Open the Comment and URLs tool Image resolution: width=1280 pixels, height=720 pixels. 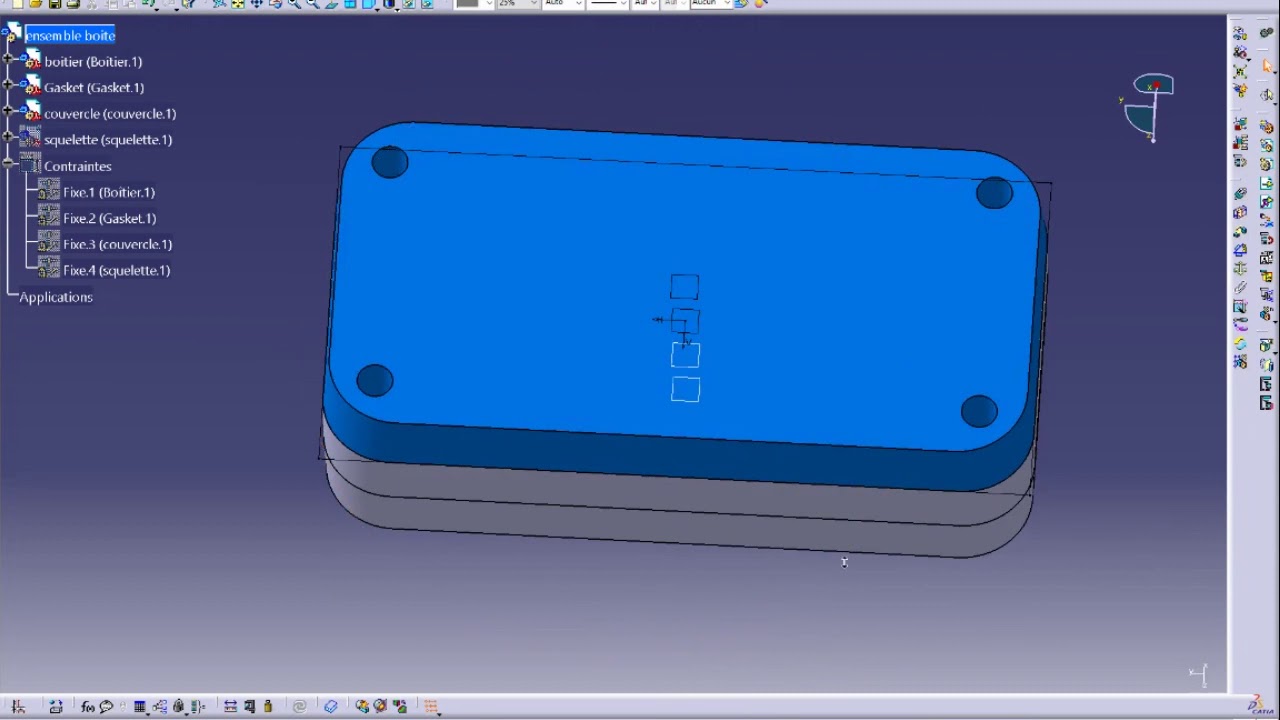(x=106, y=706)
